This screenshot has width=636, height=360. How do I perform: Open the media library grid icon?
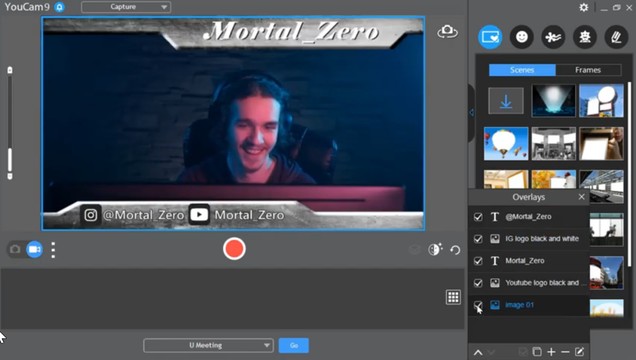(x=453, y=297)
